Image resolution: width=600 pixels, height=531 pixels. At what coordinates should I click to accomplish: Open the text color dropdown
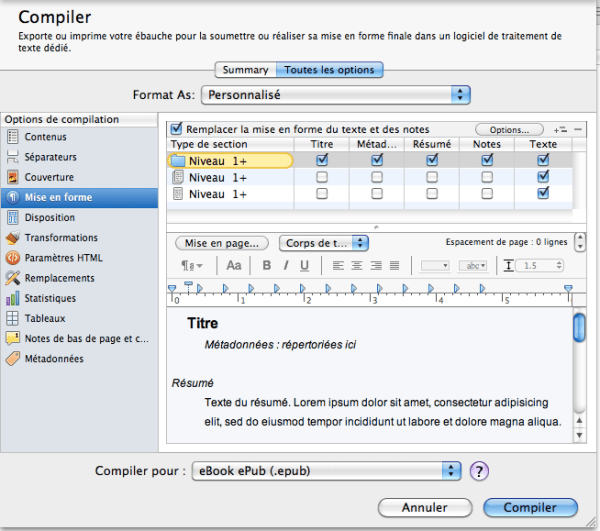(435, 266)
